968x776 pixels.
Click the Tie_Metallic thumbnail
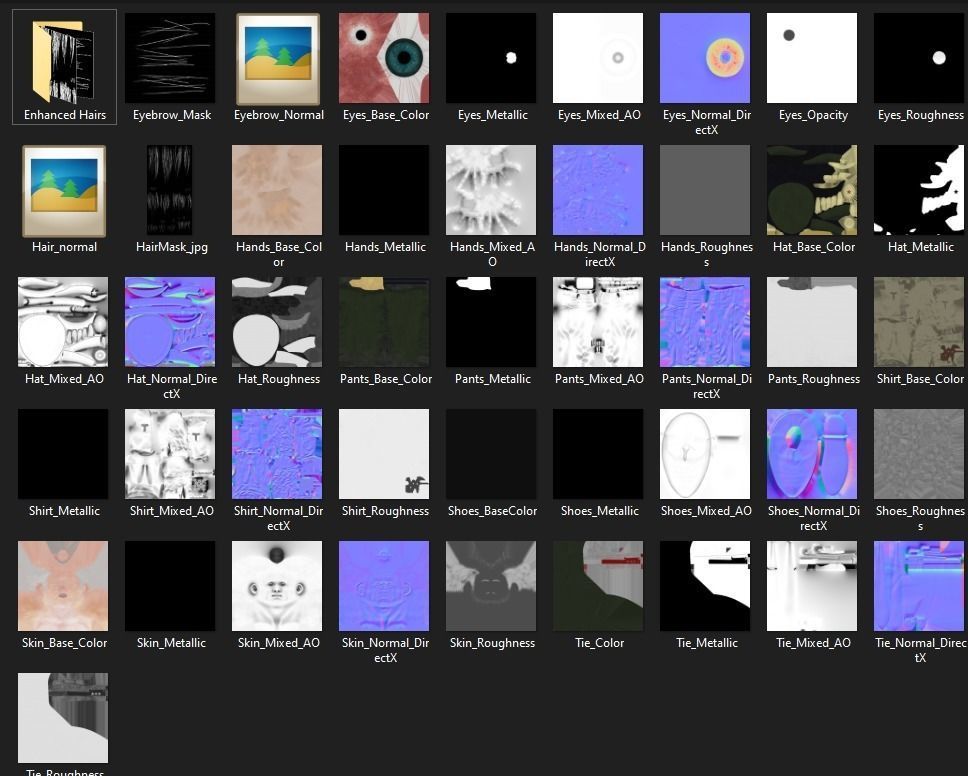[705, 586]
